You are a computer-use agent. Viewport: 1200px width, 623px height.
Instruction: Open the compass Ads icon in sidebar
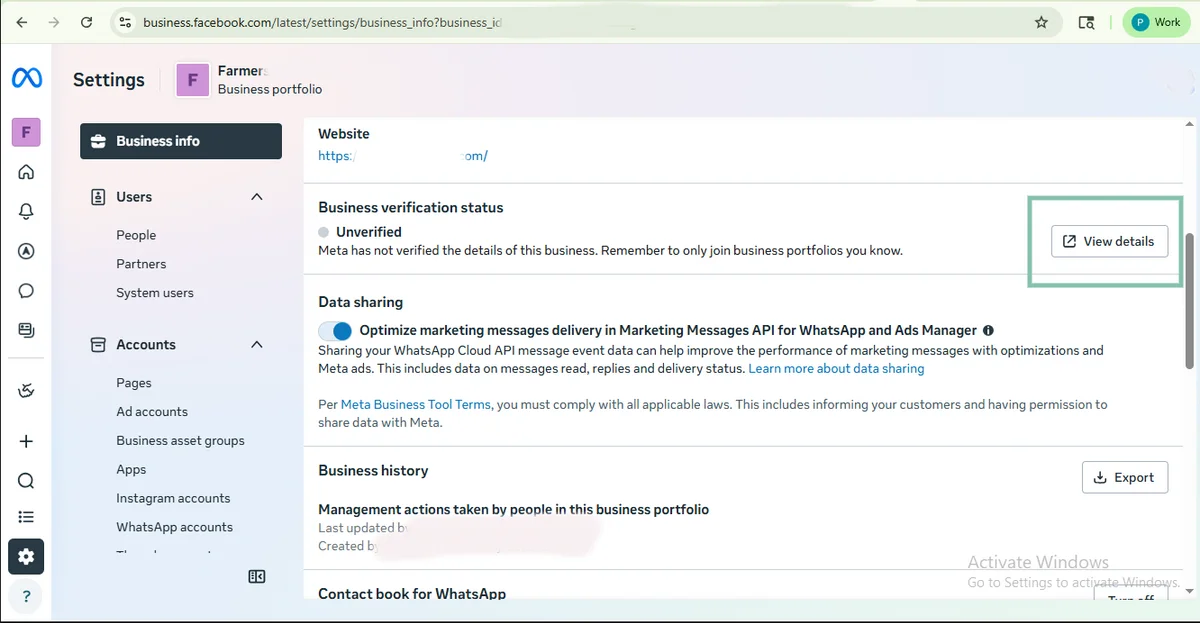click(26, 251)
